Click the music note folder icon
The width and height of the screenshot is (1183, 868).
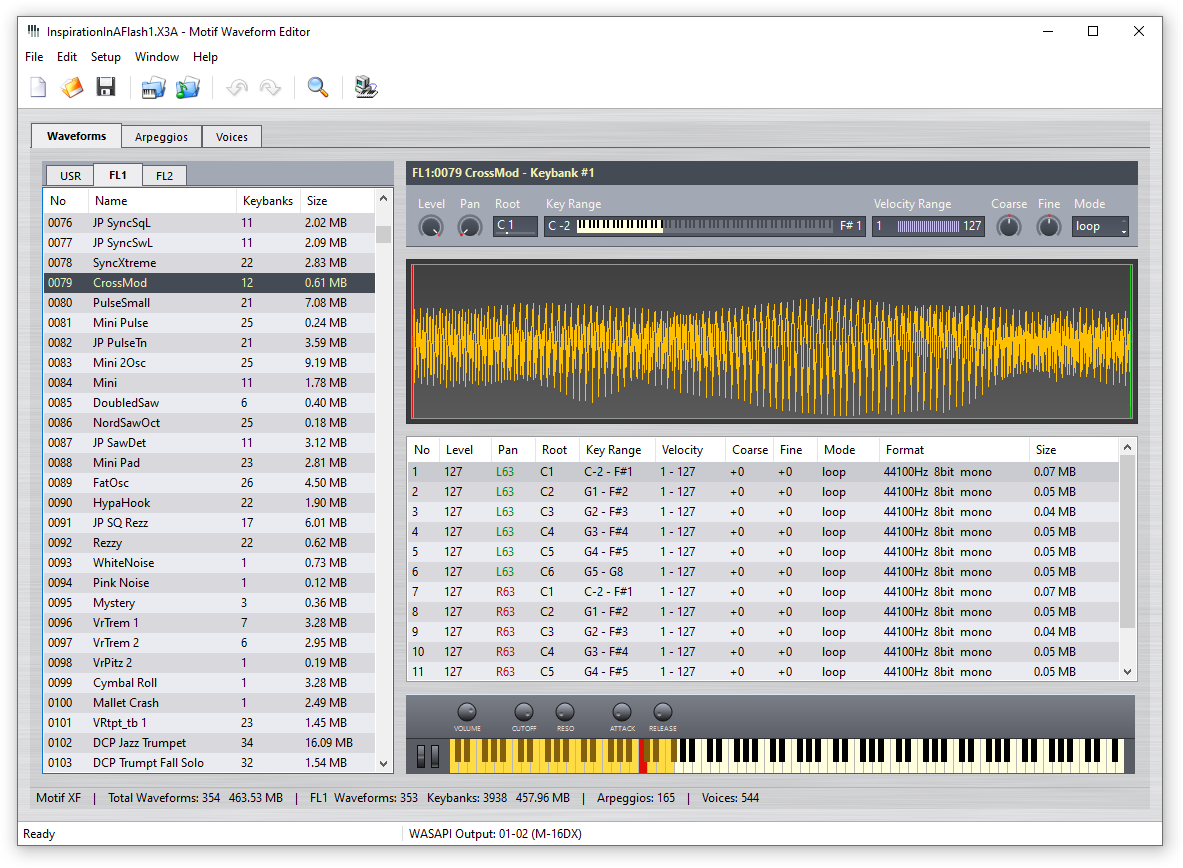[188, 88]
